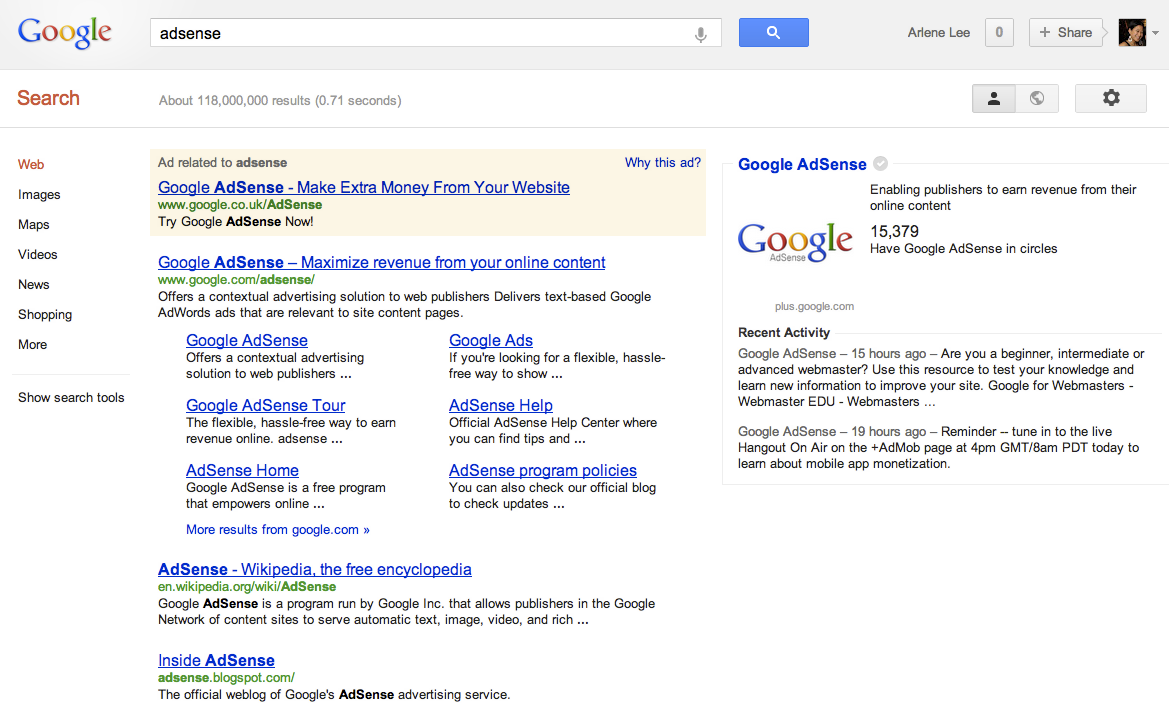Click the Why this ad? link
This screenshot has width=1169, height=712.
click(x=663, y=163)
